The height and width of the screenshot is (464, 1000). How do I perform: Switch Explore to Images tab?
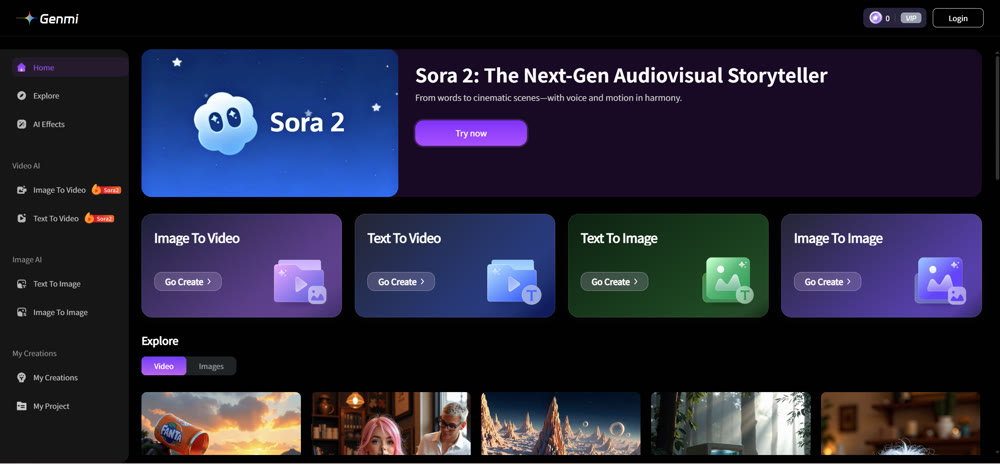pyautogui.click(x=211, y=366)
